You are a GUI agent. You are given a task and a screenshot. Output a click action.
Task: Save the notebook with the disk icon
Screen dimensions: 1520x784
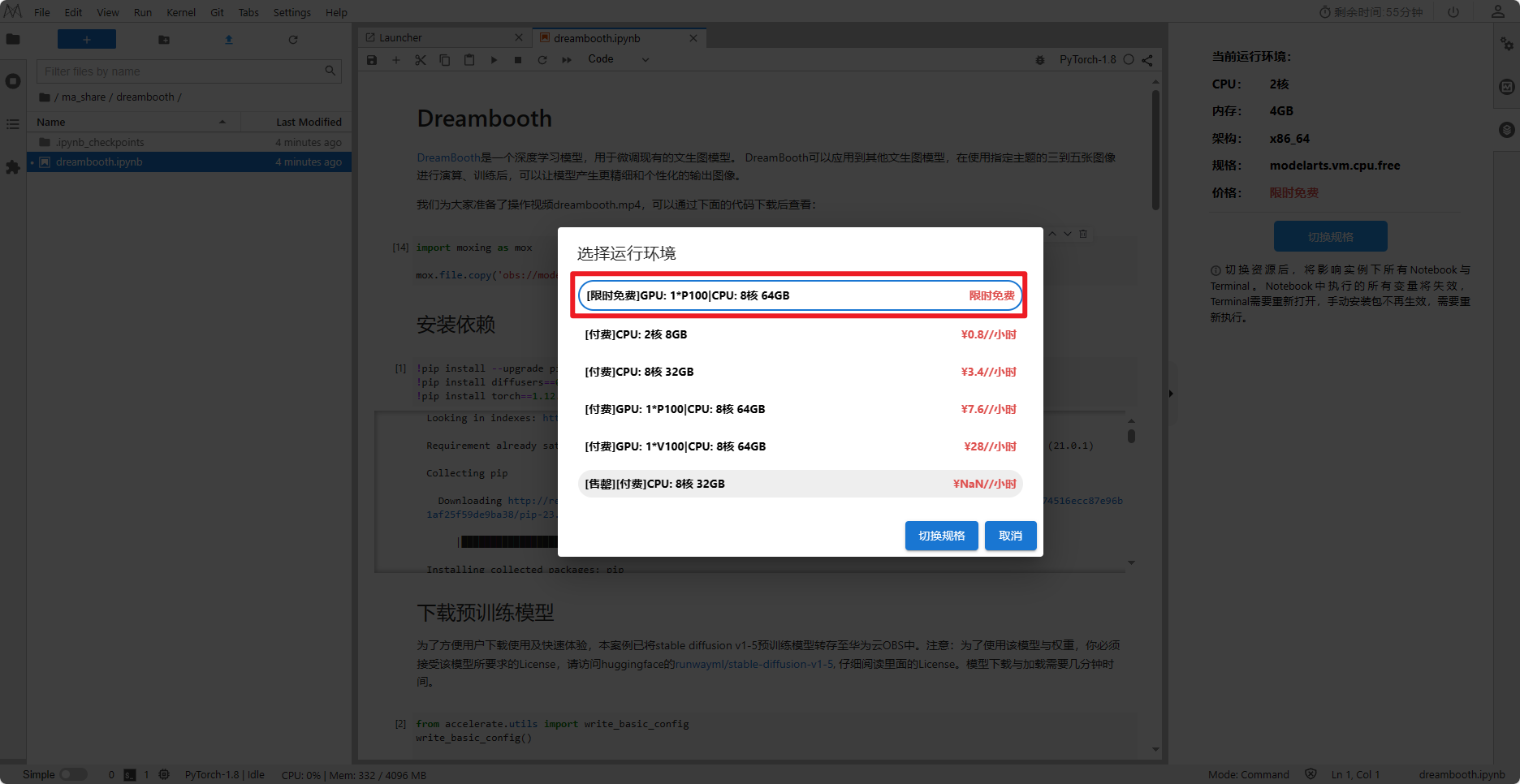(372, 60)
